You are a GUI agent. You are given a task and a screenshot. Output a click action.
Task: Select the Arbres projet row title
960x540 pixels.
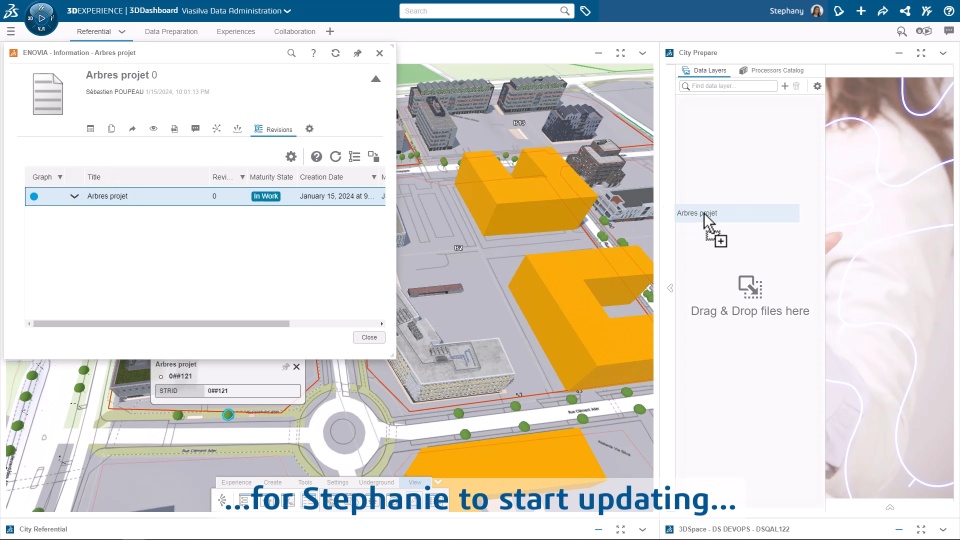[108, 197]
